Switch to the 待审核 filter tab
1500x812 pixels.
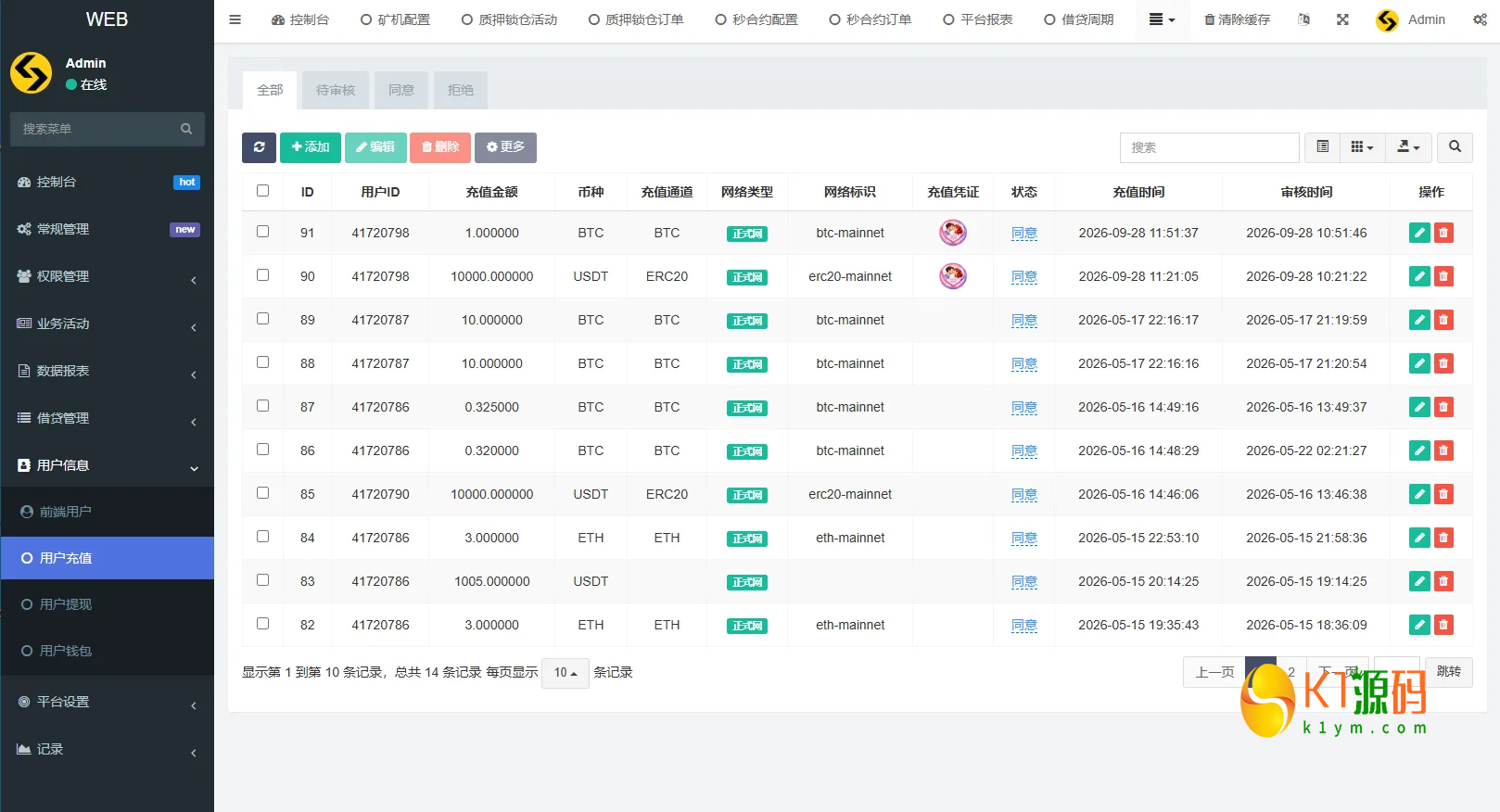coord(336,90)
